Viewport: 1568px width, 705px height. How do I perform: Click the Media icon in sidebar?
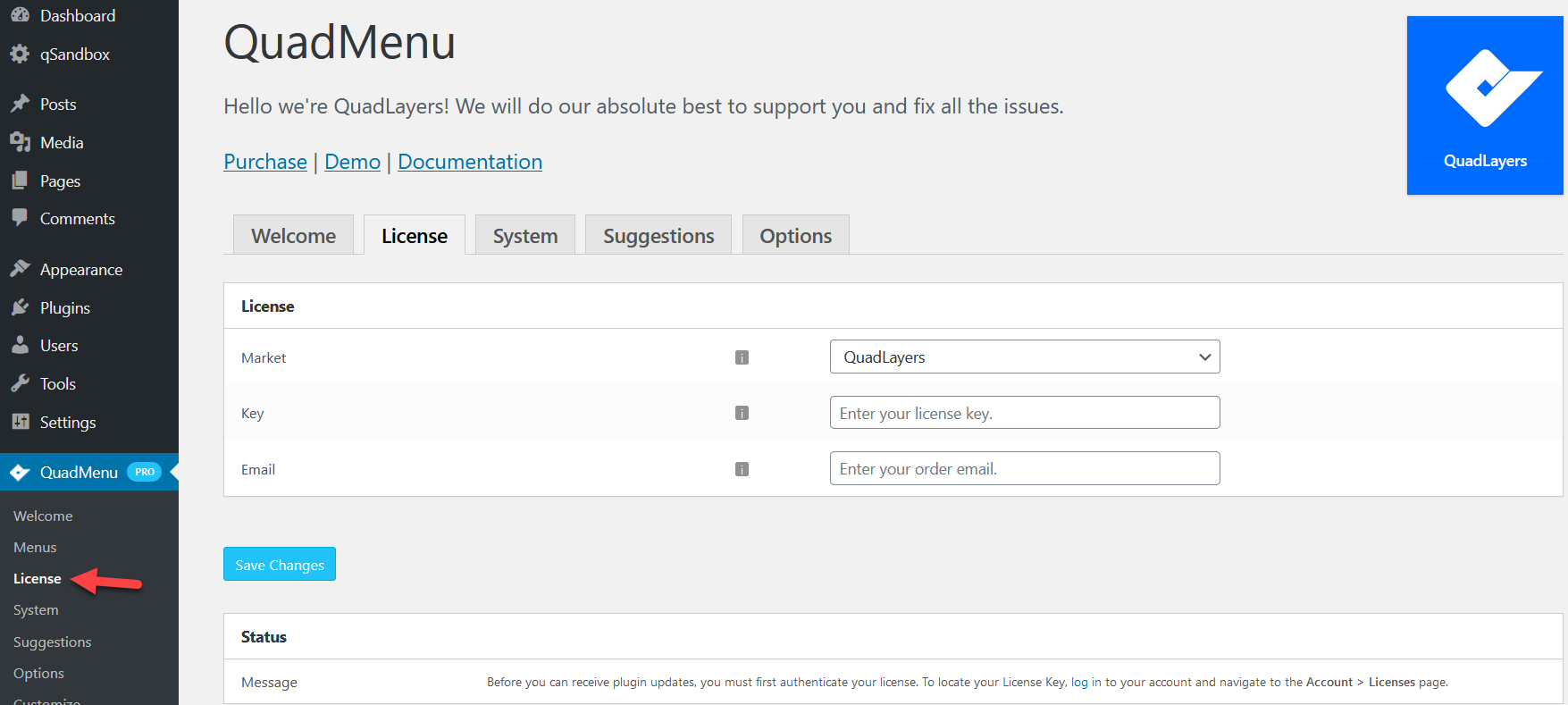tap(20, 142)
